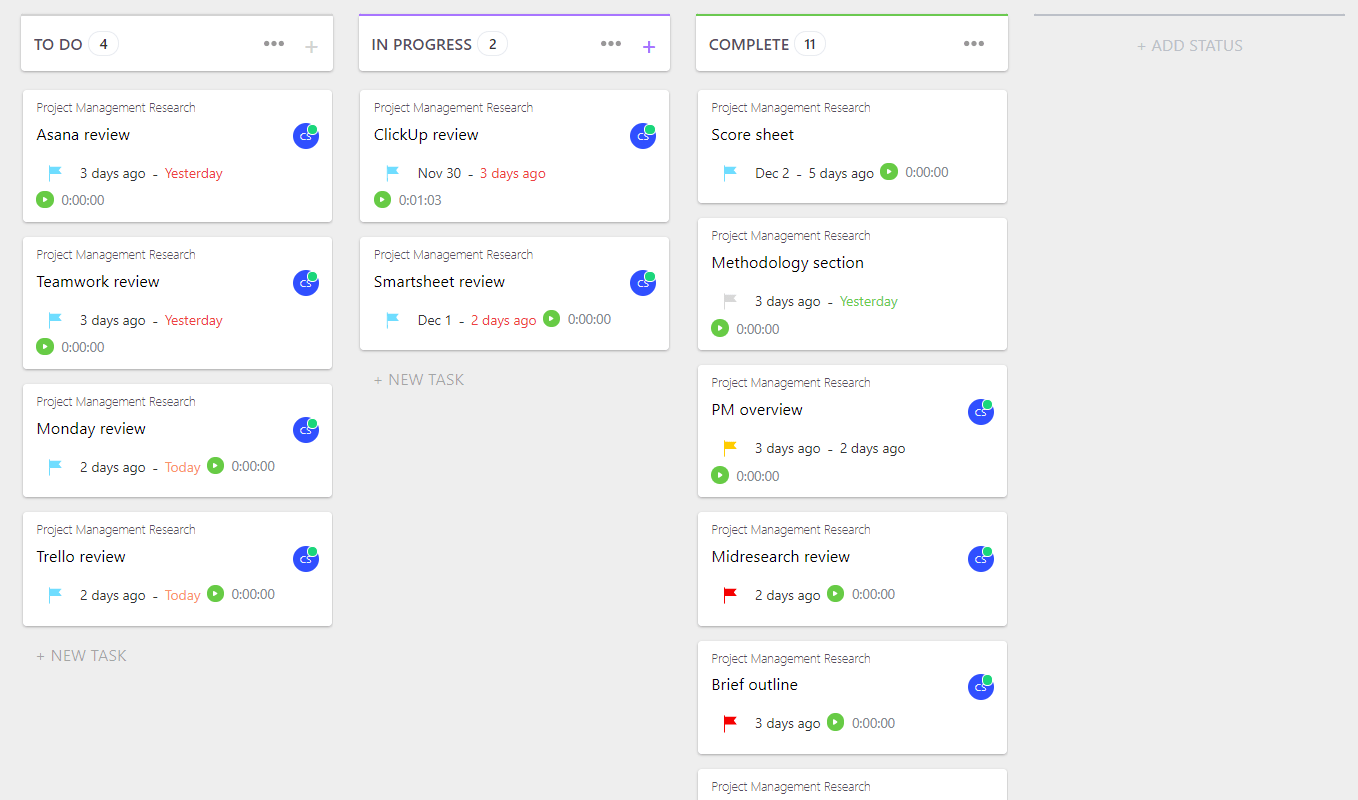Image resolution: width=1358 pixels, height=800 pixels.
Task: Click the avatar on the Smartsheet review card
Action: point(643,282)
